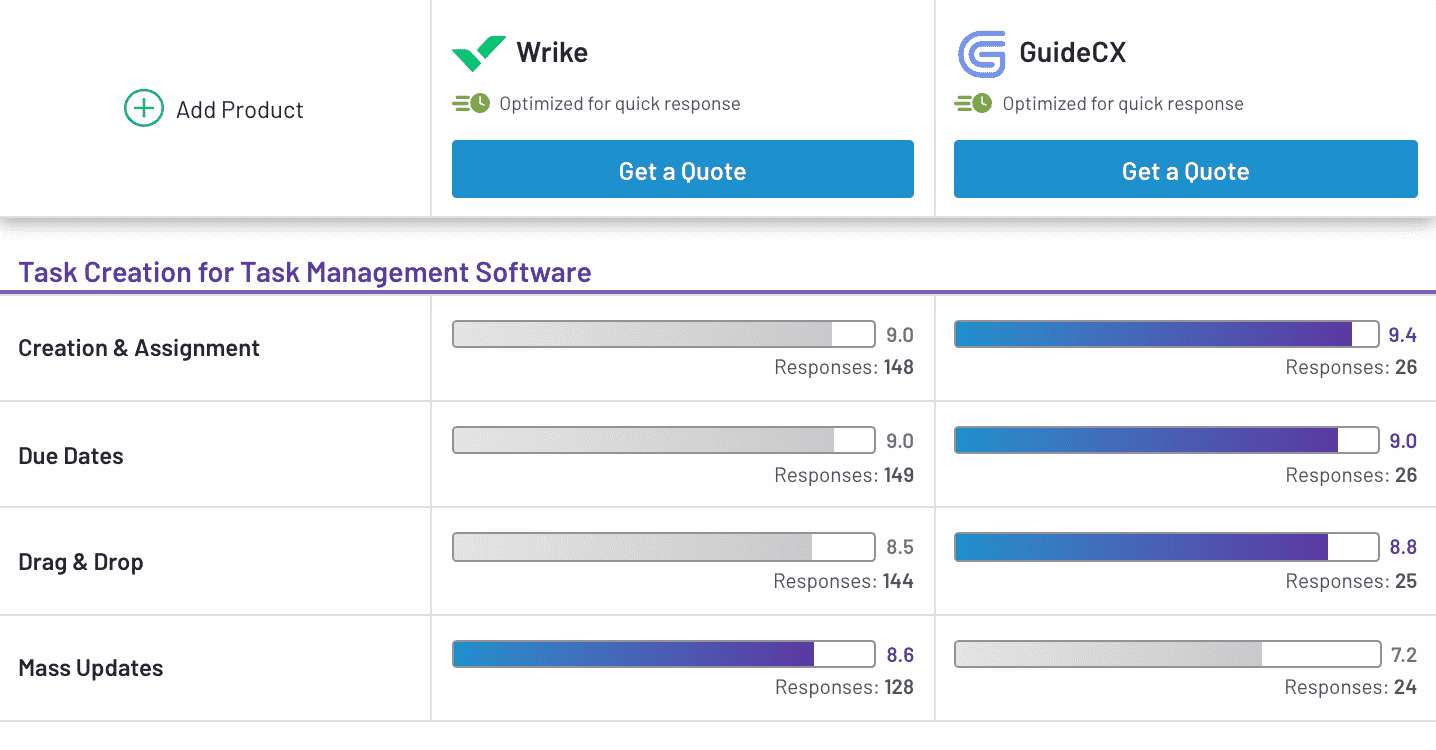Click the GuideCX logo icon
This screenshot has width=1436, height=750.
[981, 54]
